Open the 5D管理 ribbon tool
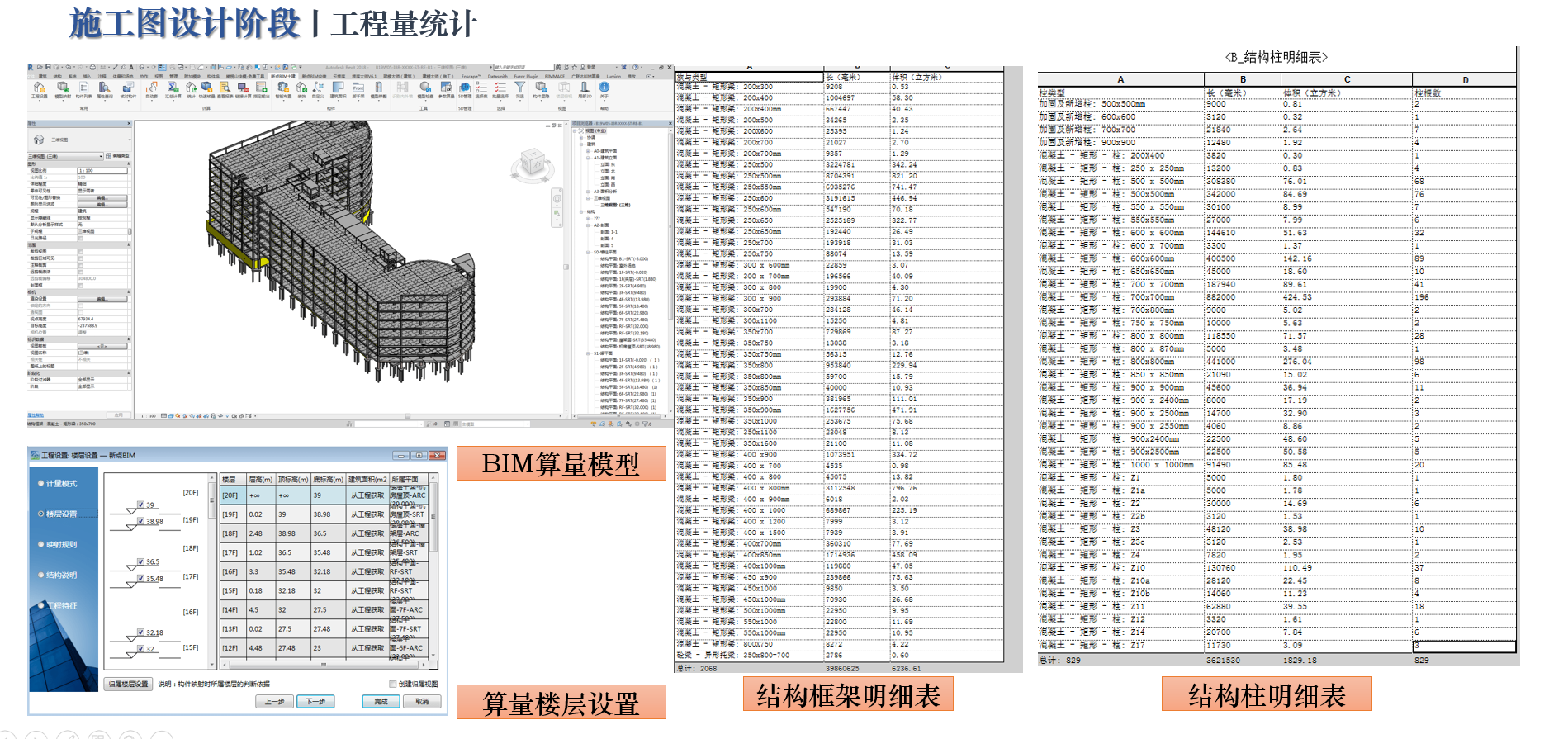The width and height of the screenshot is (1568, 739). point(465,90)
